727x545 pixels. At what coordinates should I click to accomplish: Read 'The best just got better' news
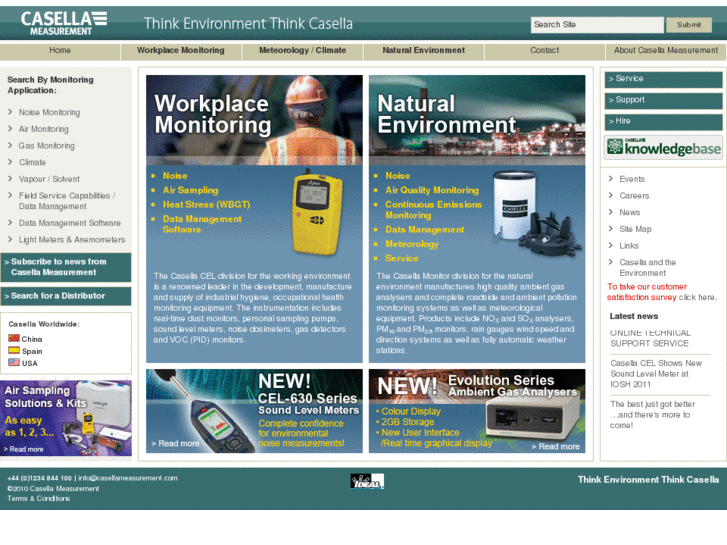click(x=652, y=414)
